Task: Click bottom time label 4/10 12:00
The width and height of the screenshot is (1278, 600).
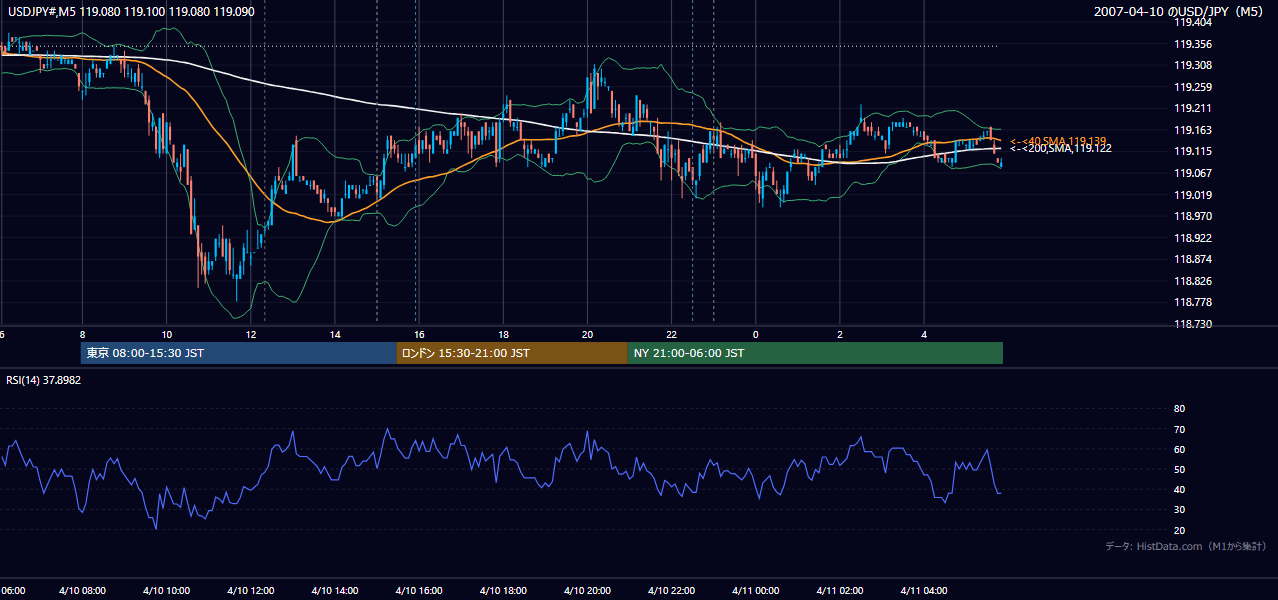Action: [249, 591]
